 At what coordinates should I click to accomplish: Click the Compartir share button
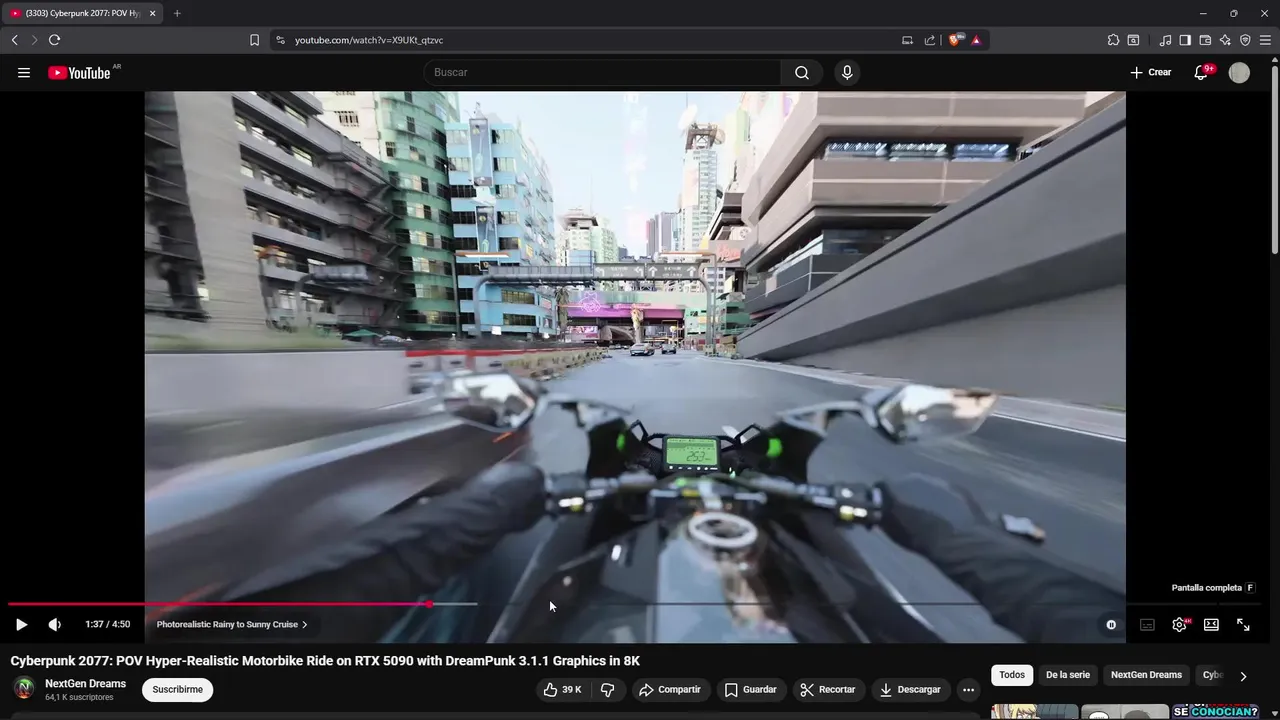pyautogui.click(x=670, y=689)
